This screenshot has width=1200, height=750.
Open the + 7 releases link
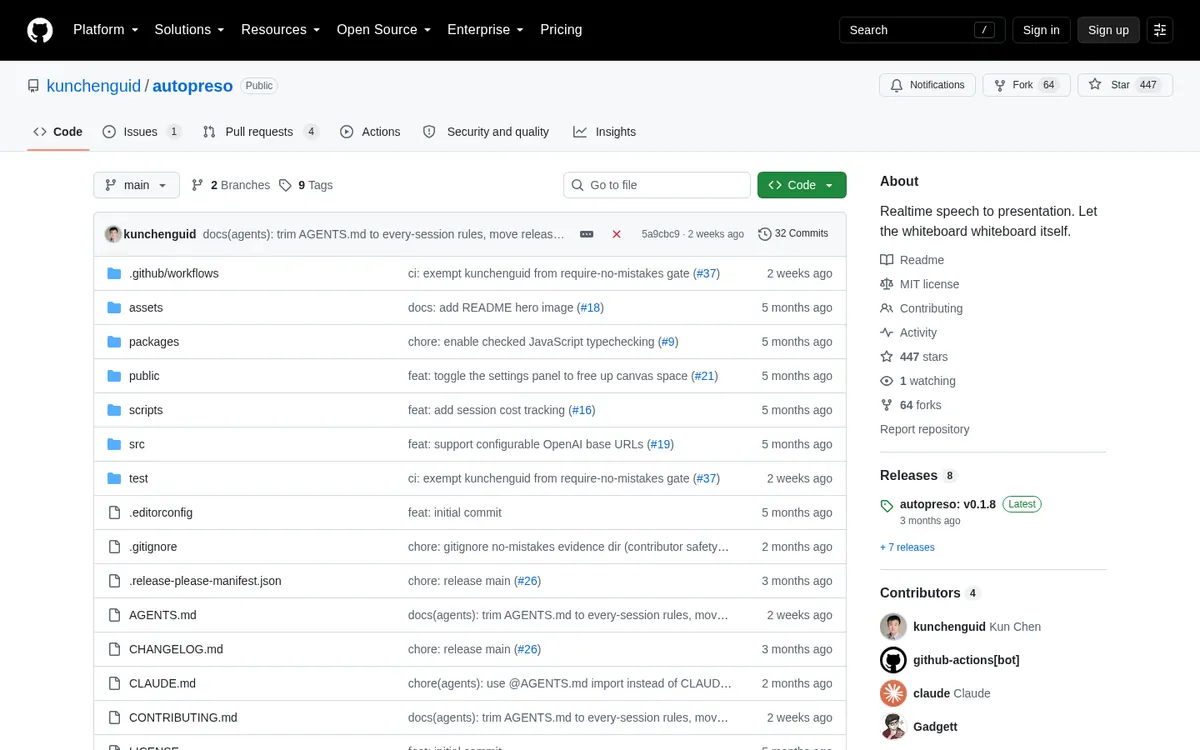[x=907, y=547]
